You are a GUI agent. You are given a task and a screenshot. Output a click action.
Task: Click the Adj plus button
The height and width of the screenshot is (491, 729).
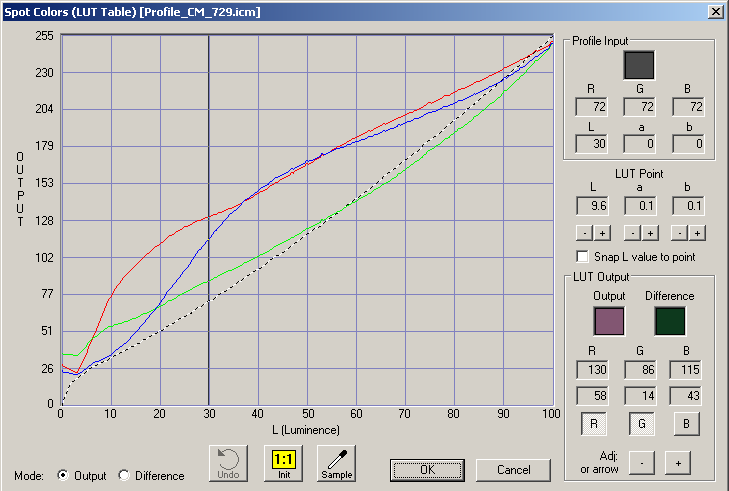(x=678, y=463)
